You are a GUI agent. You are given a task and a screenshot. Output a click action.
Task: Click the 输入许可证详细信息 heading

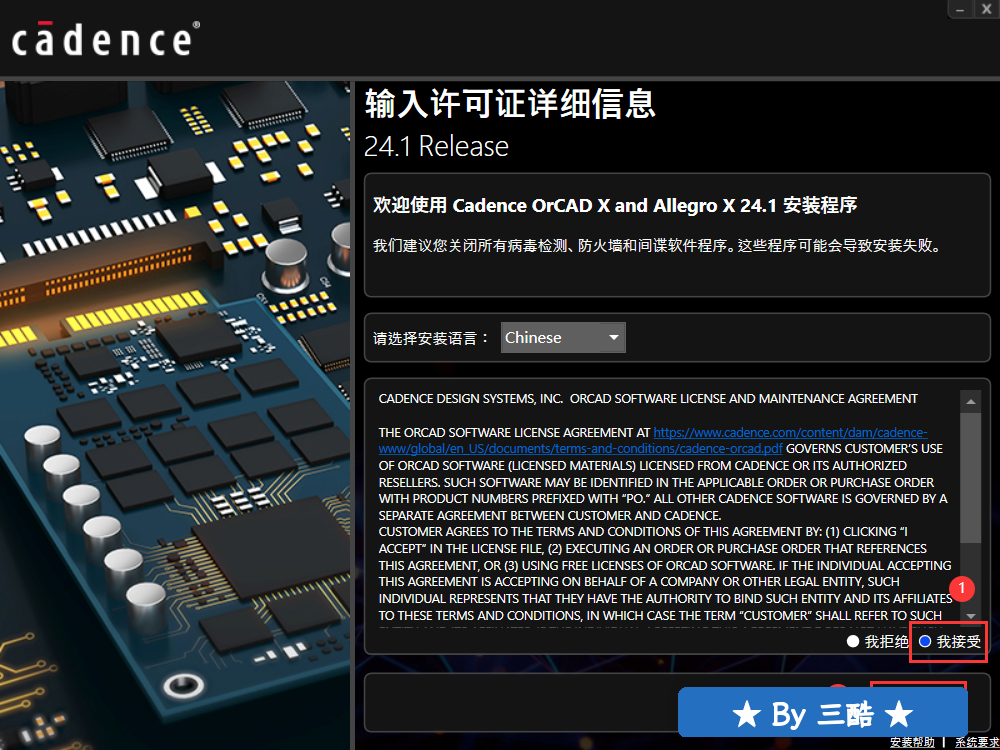click(x=510, y=103)
